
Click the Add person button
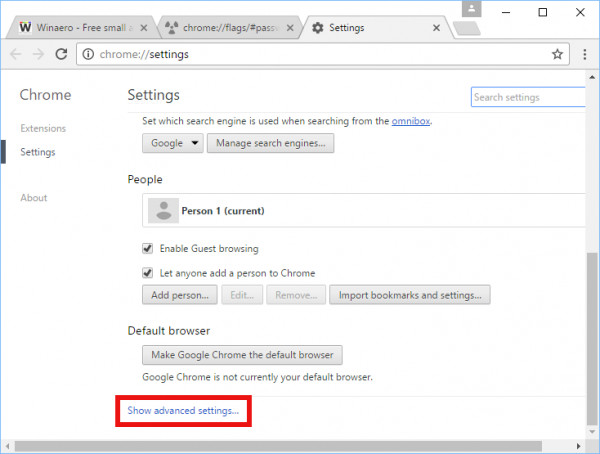tap(180, 295)
